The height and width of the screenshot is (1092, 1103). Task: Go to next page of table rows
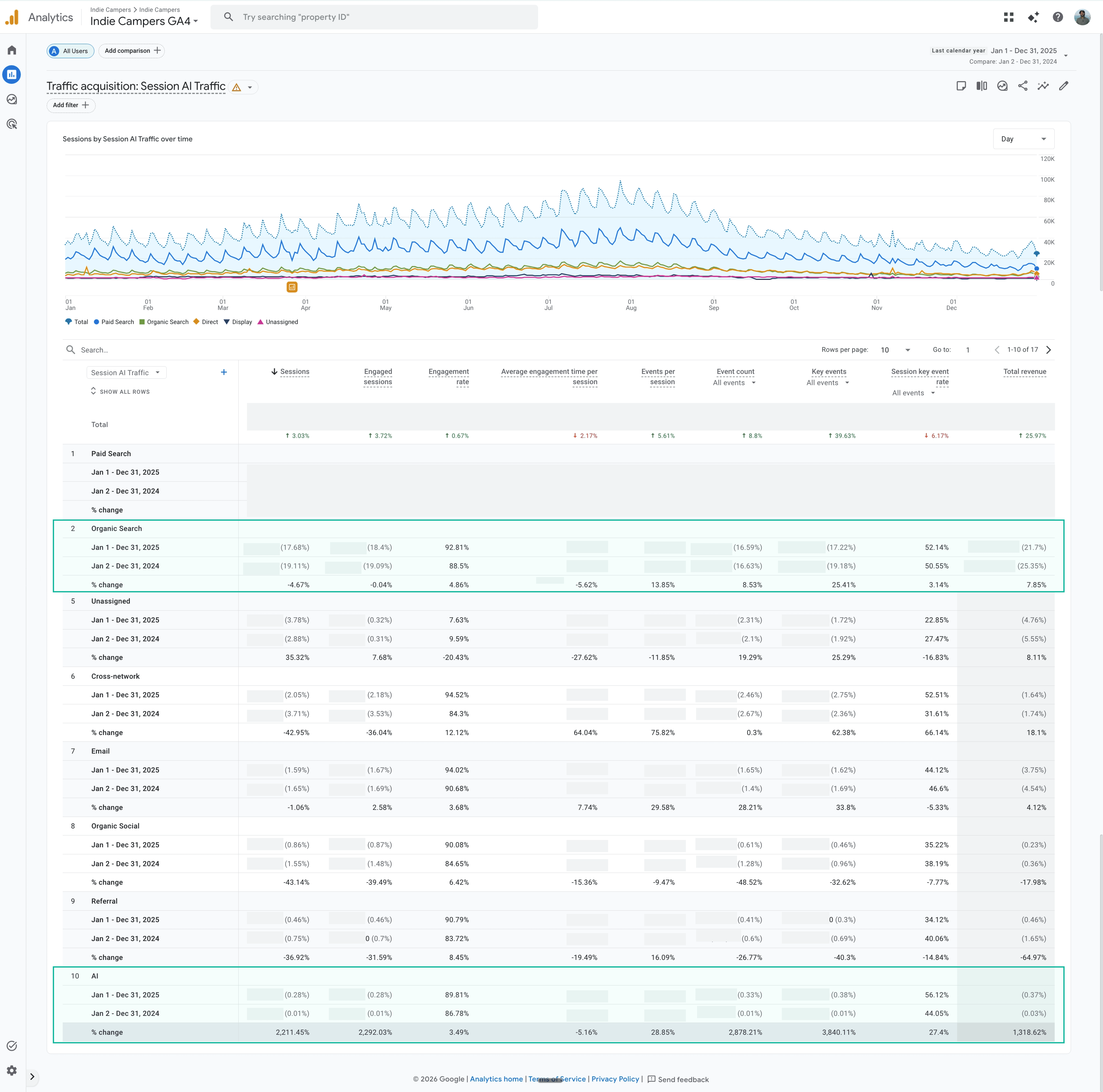click(x=1049, y=350)
